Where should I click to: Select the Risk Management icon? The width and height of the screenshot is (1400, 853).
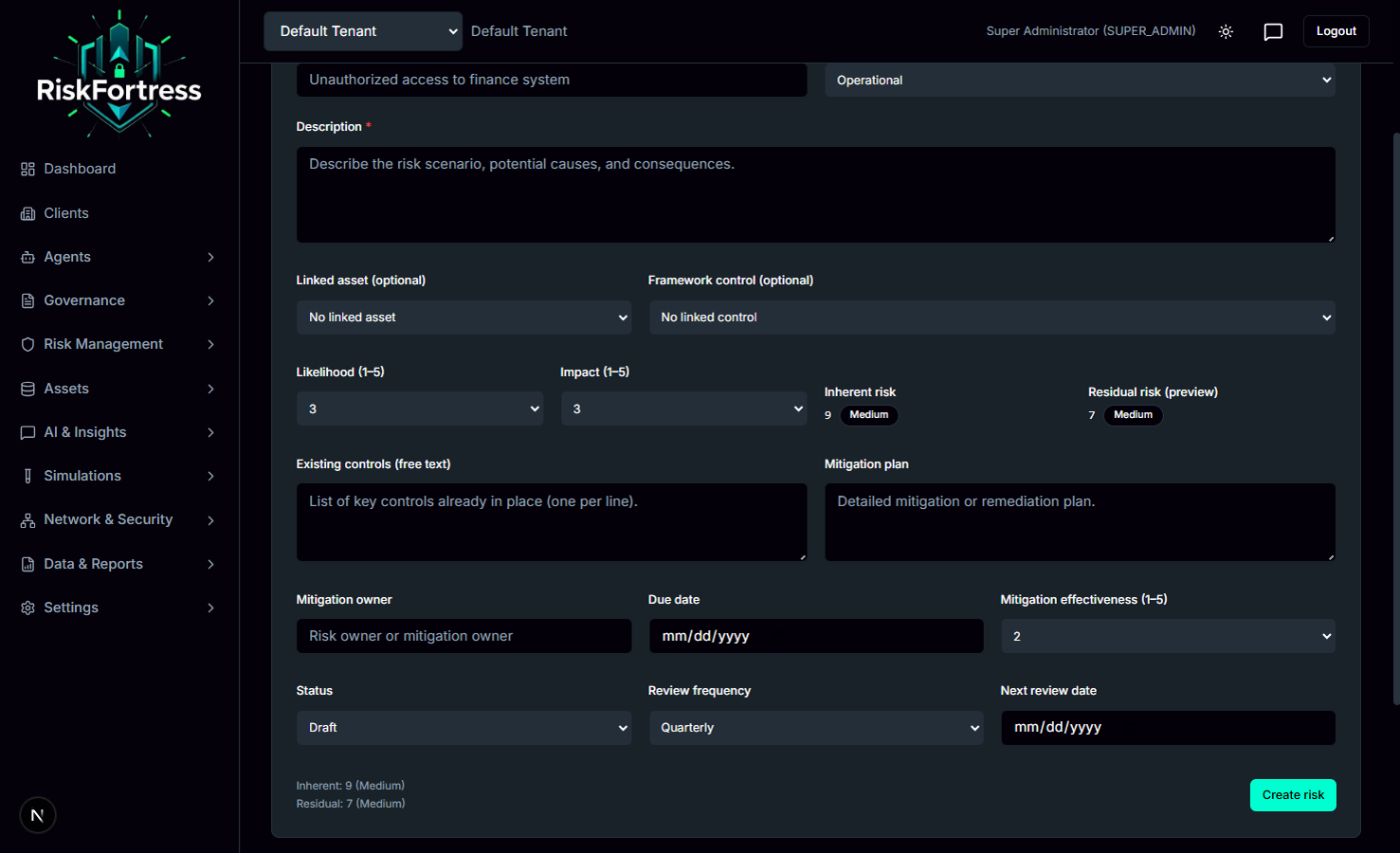coord(27,344)
